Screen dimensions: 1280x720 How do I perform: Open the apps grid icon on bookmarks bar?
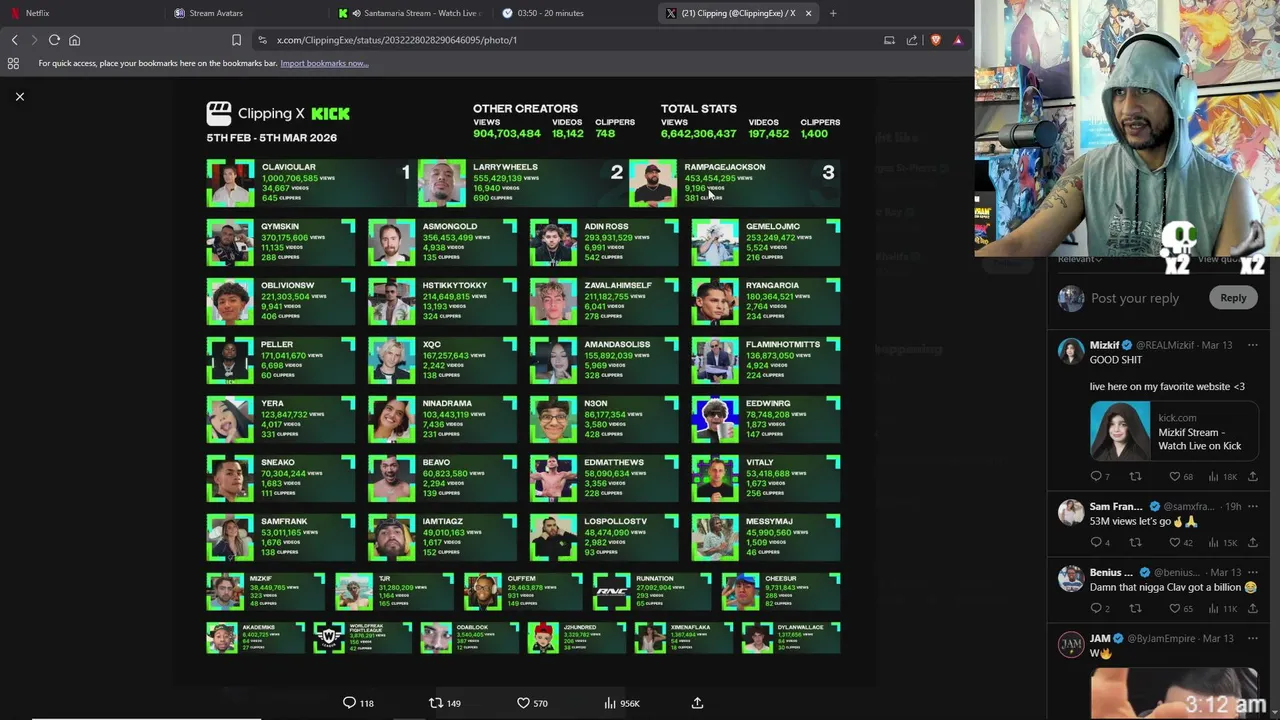tap(13, 63)
